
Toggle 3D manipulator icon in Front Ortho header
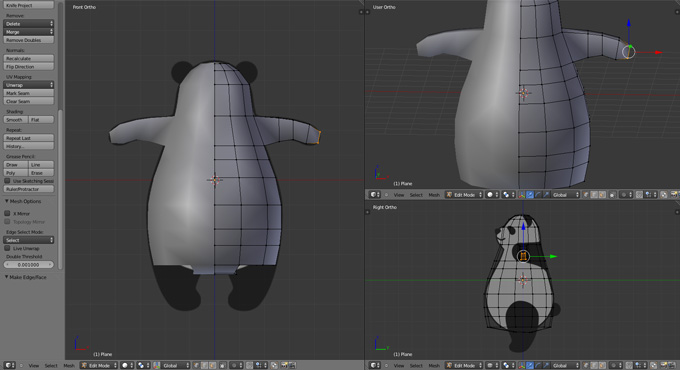coord(157,365)
